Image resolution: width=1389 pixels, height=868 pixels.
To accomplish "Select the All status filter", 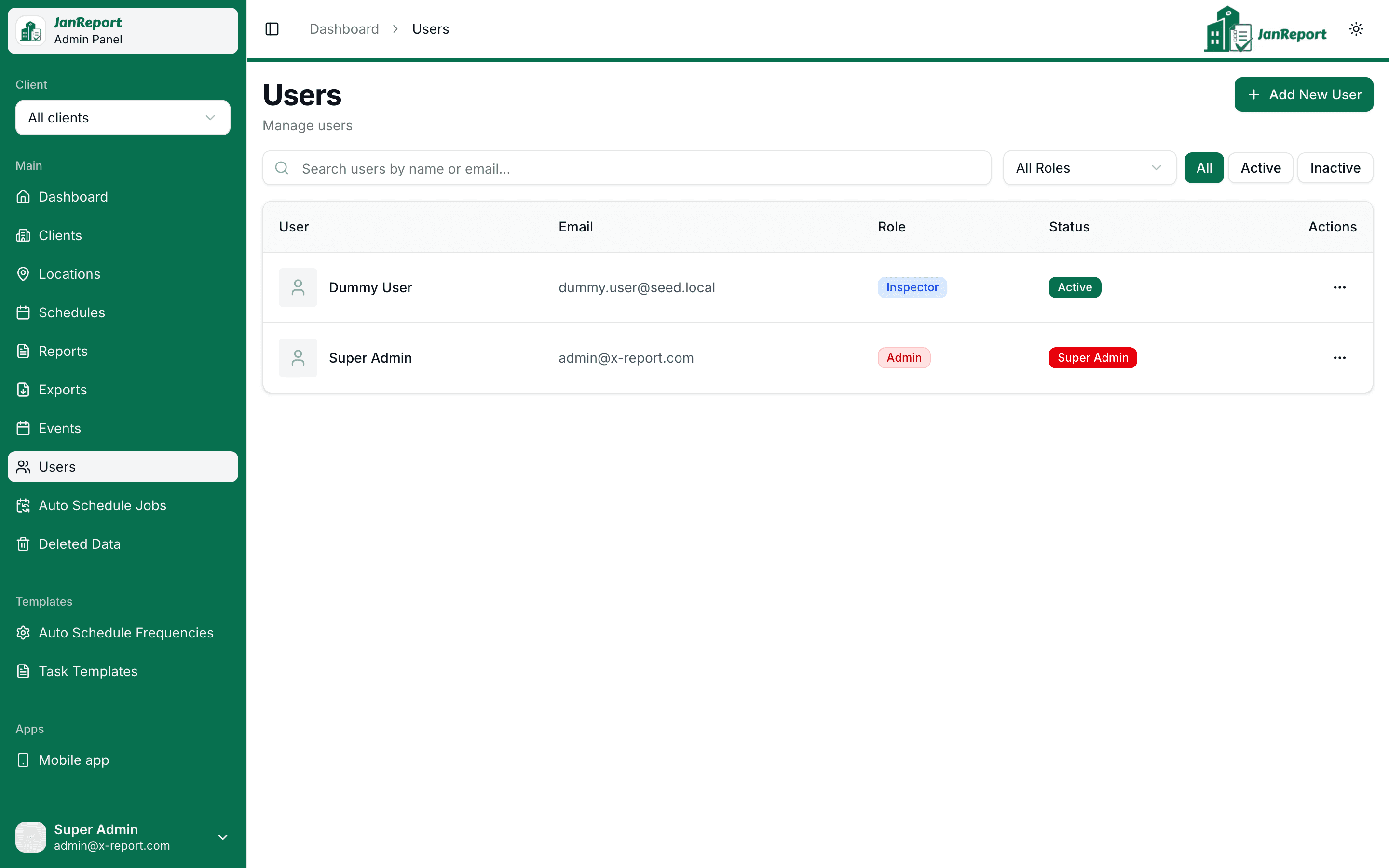I will click(x=1204, y=168).
